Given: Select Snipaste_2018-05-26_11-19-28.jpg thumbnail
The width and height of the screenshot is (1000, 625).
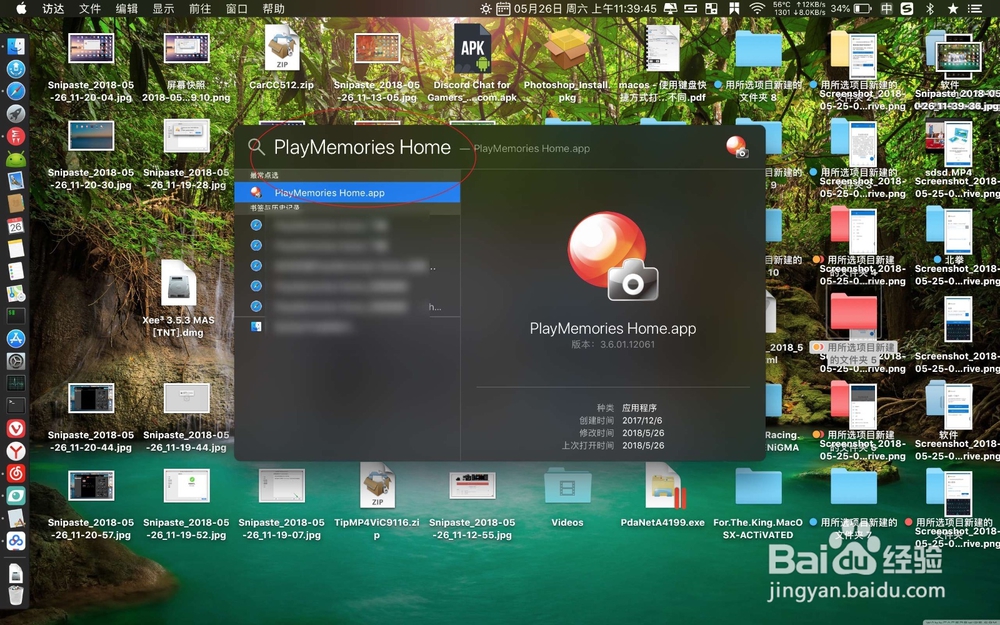Looking at the screenshot, I should point(186,135).
